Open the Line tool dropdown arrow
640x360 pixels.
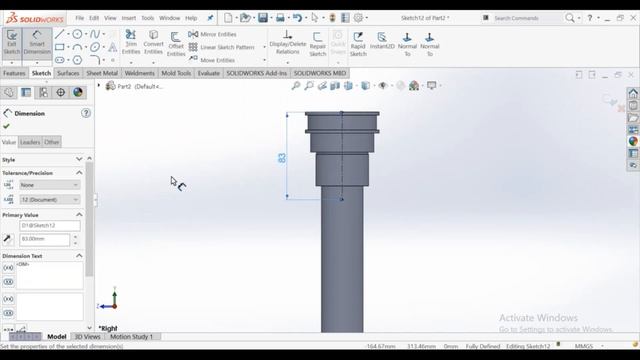(x=68, y=34)
